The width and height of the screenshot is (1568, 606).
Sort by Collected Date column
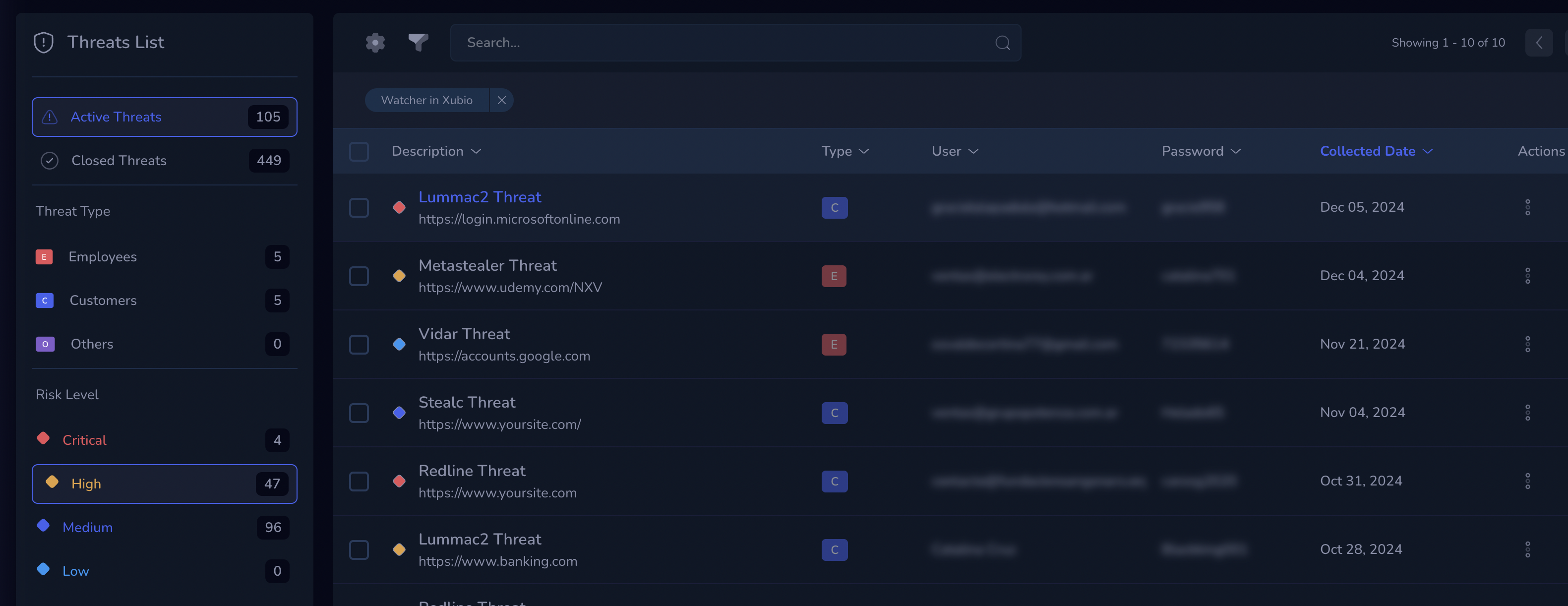pyautogui.click(x=1376, y=152)
